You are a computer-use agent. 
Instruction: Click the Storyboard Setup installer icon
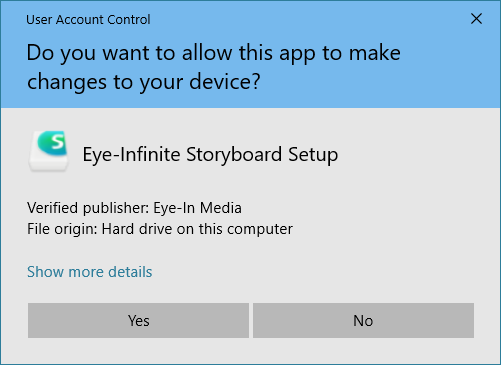[x=49, y=152]
